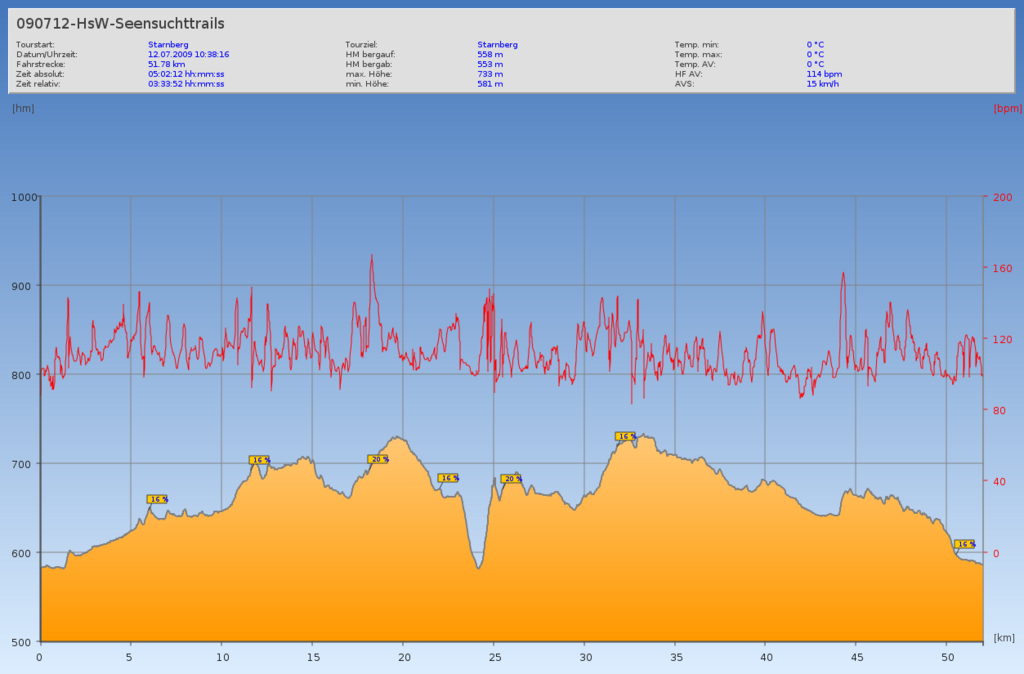Image resolution: width=1024 pixels, height=674 pixels.
Task: Click the red 200 heart rate tick label
Action: click(1002, 197)
